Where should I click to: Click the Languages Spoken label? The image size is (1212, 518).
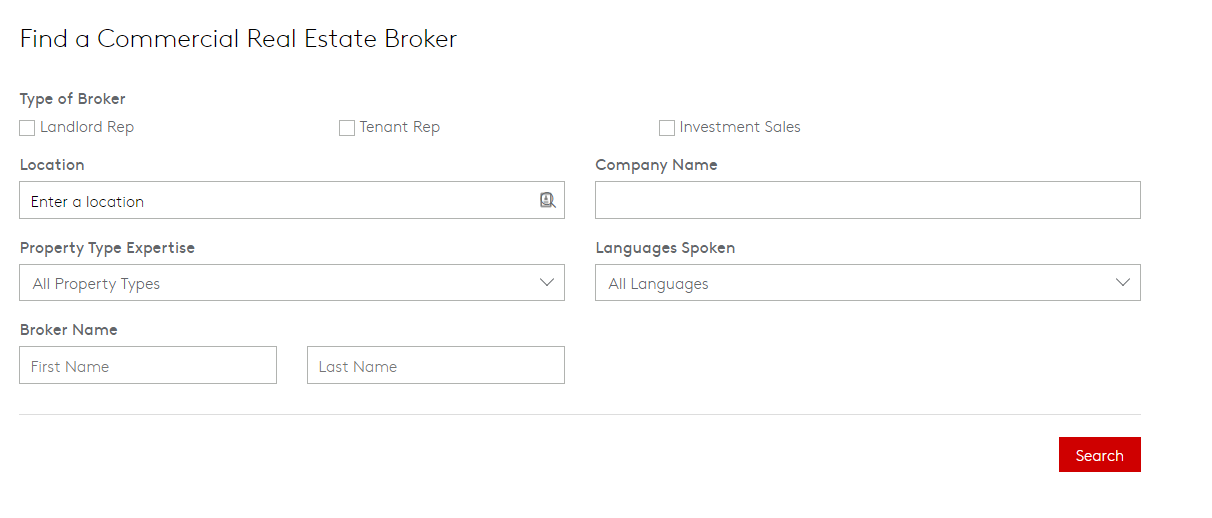point(665,248)
